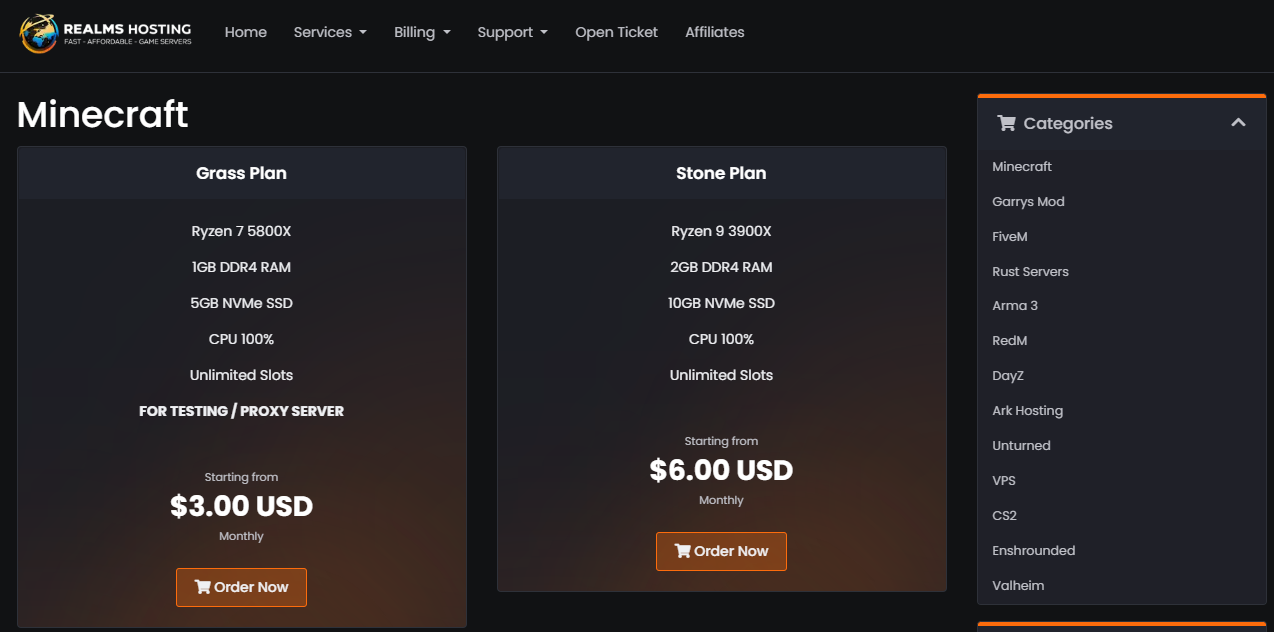Viewport: 1274px width, 632px height.
Task: Expand the Billing dropdown menu
Action: (422, 32)
